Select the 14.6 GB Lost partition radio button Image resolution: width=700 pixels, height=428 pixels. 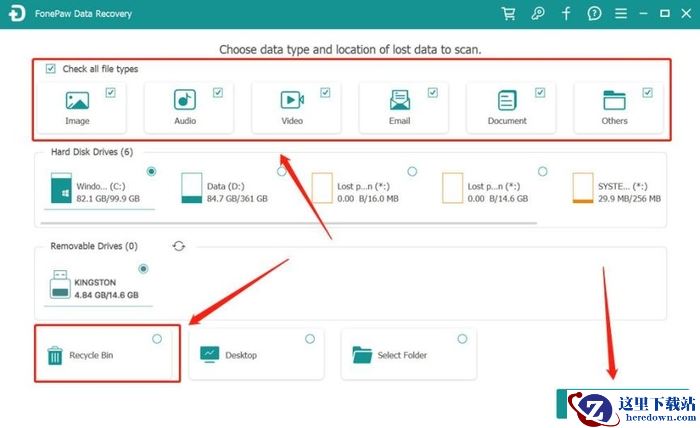pyautogui.click(x=542, y=171)
